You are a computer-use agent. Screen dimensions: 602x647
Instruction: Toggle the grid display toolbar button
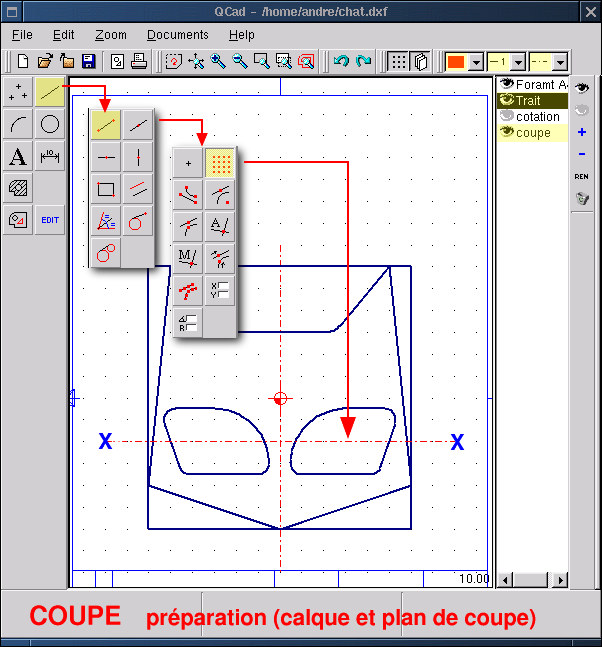click(397, 61)
